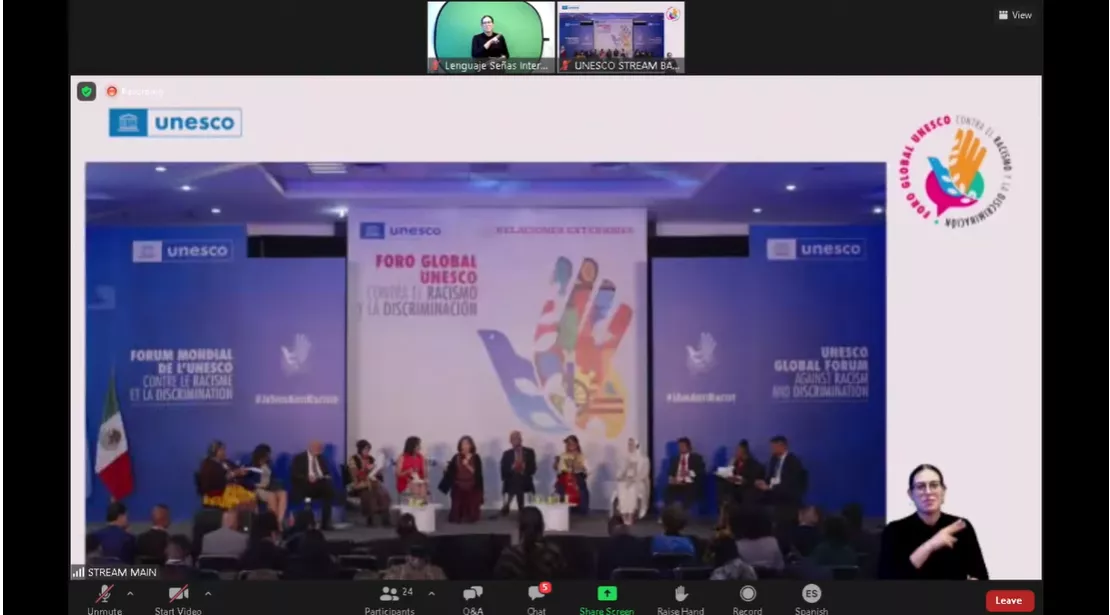Start recording with Record button
The width and height of the screenshot is (1110, 615).
point(748,599)
